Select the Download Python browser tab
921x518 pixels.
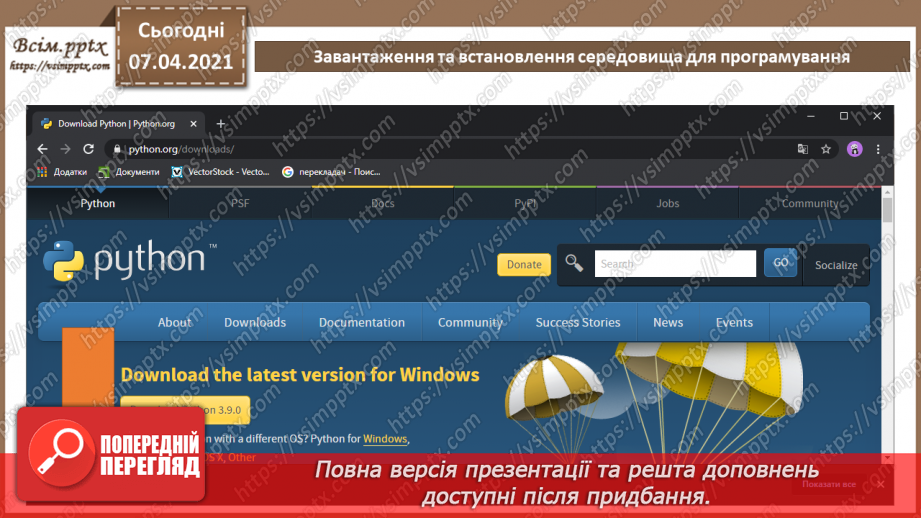[x=117, y=124]
